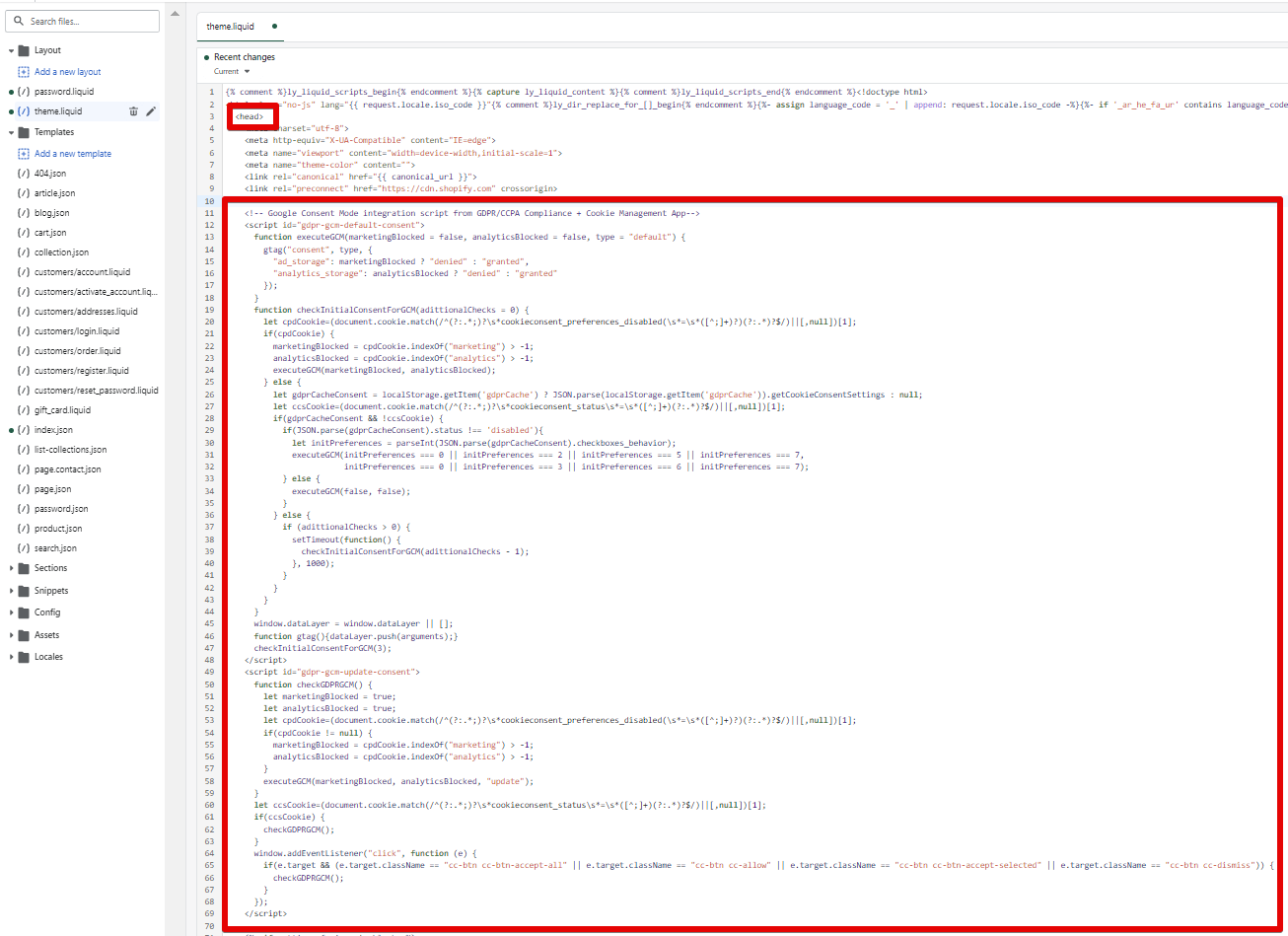Click Add a new layout link
The width and height of the screenshot is (1288, 936).
[67, 72]
